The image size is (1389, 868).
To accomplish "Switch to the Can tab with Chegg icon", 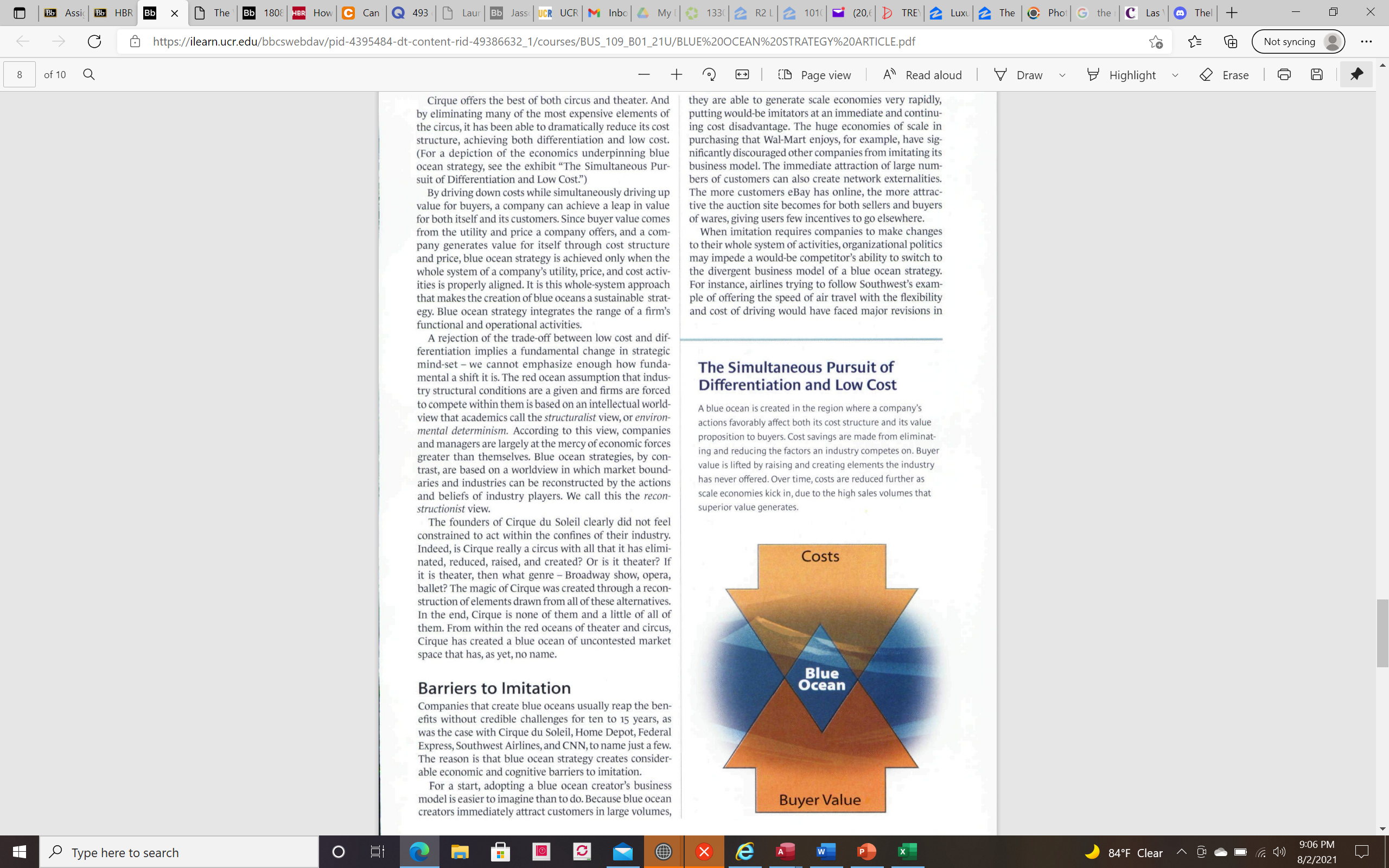I will (361, 12).
